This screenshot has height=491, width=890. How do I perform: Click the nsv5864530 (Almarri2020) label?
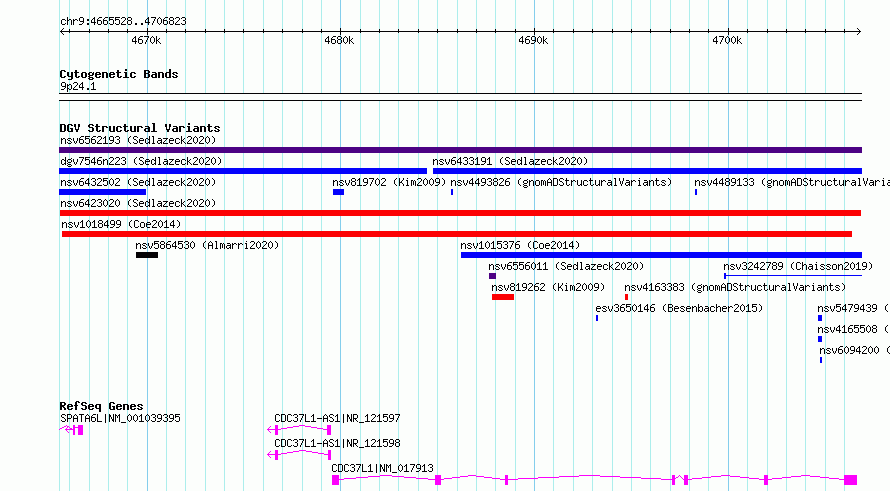pyautogui.click(x=207, y=245)
